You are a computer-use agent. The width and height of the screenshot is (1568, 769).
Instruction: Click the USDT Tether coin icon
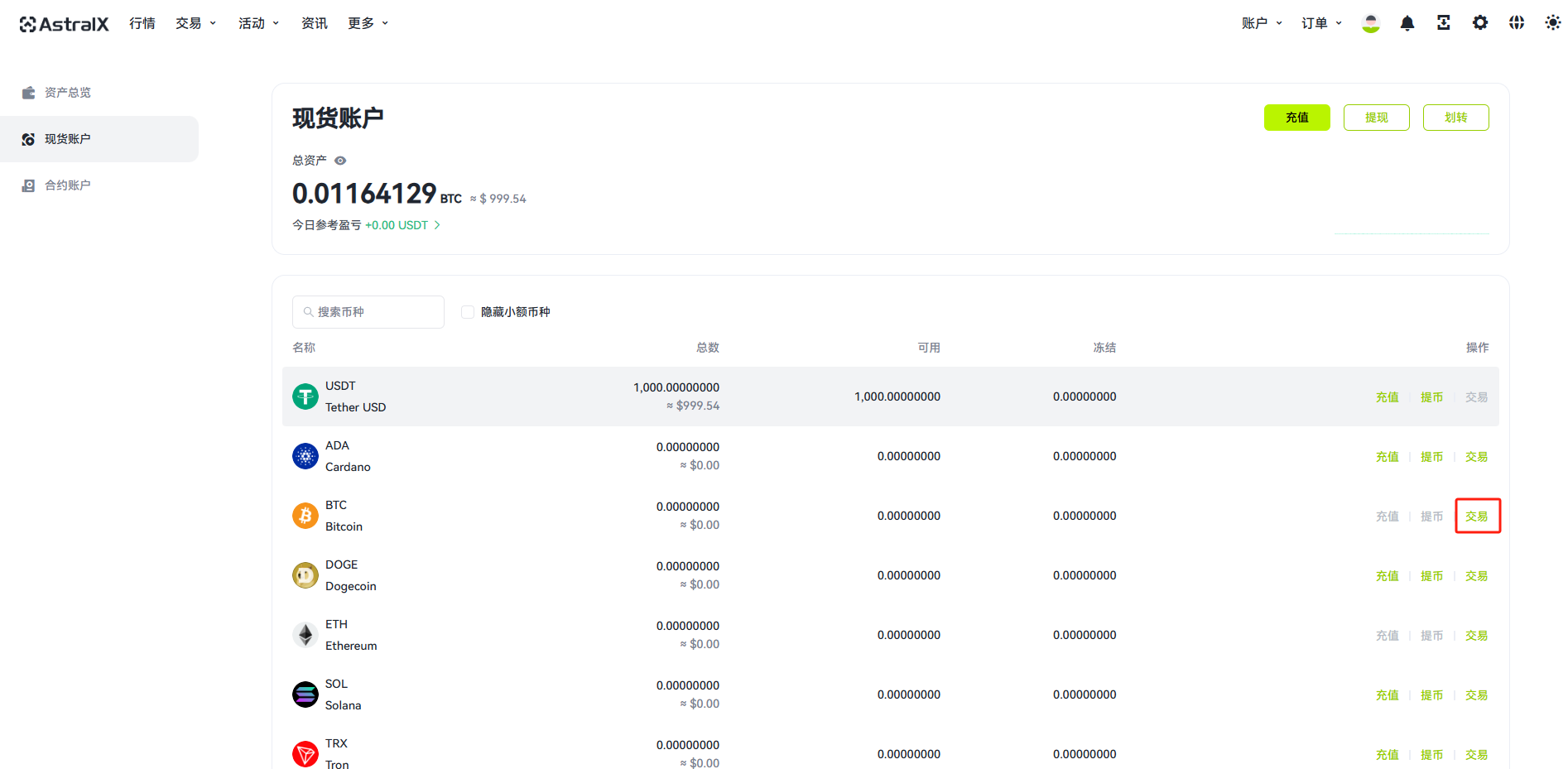(x=305, y=397)
